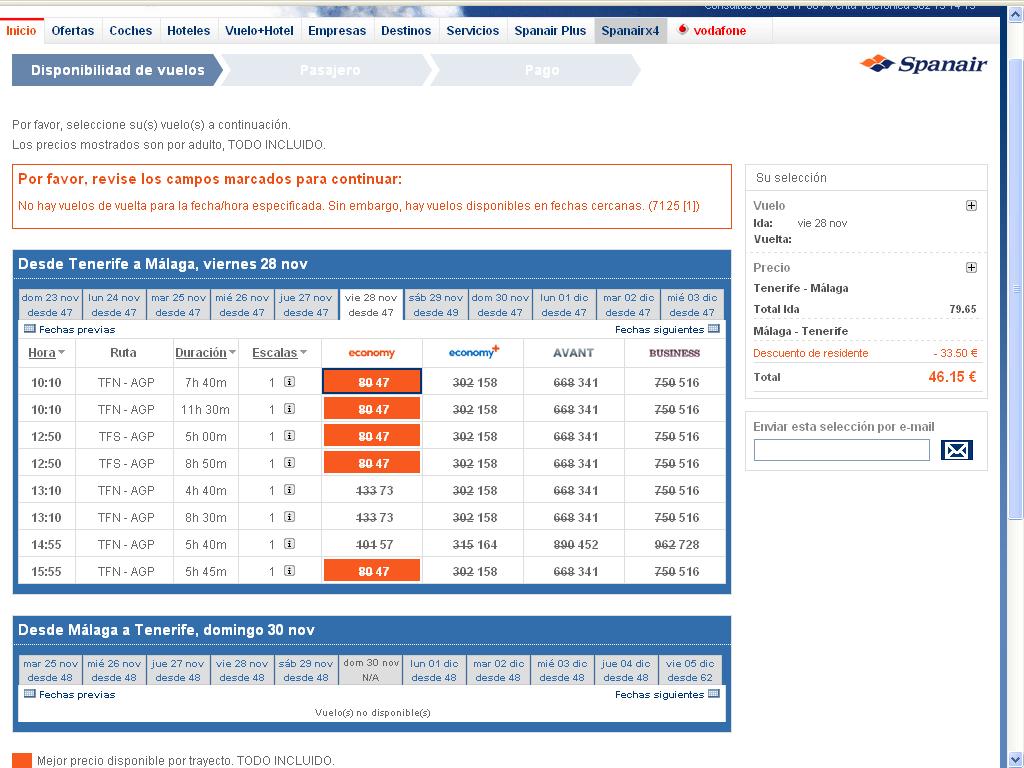The width and height of the screenshot is (1024, 768).
Task: Expand the Vuelo section in Su selección
Action: [x=970, y=206]
